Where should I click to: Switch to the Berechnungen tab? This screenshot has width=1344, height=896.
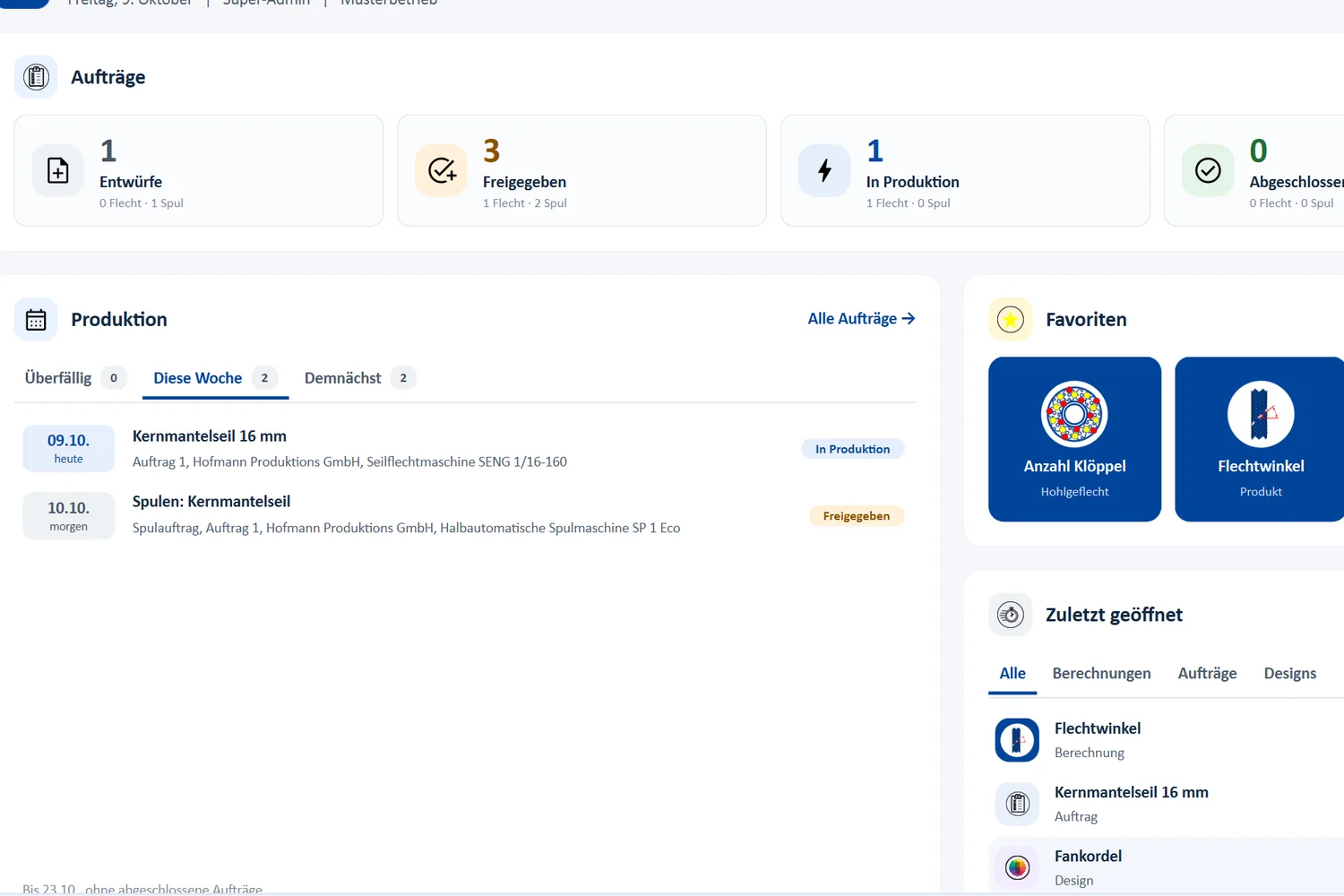pyautogui.click(x=1101, y=674)
